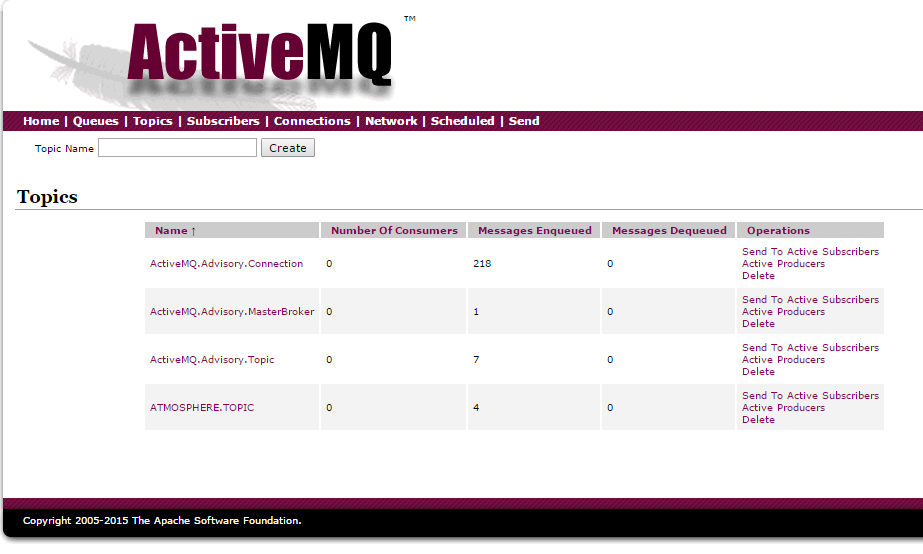The width and height of the screenshot is (923, 554).
Task: Open ATMOSPHERE.TOPIC topic
Action: click(202, 407)
